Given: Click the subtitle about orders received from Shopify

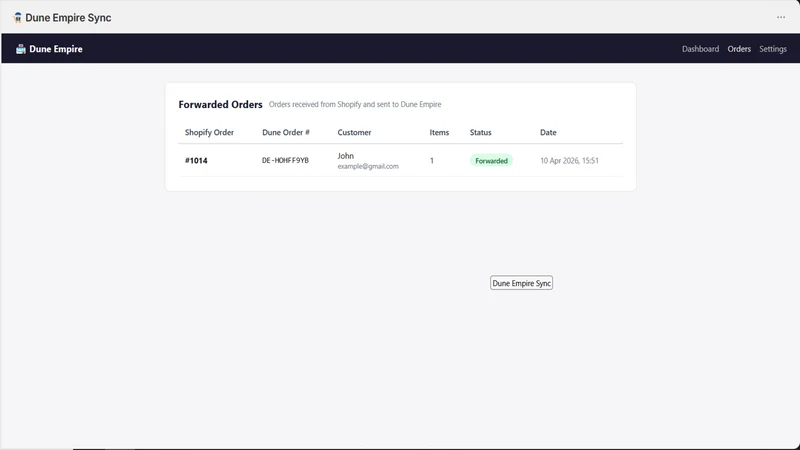Looking at the screenshot, I should click(x=355, y=104).
